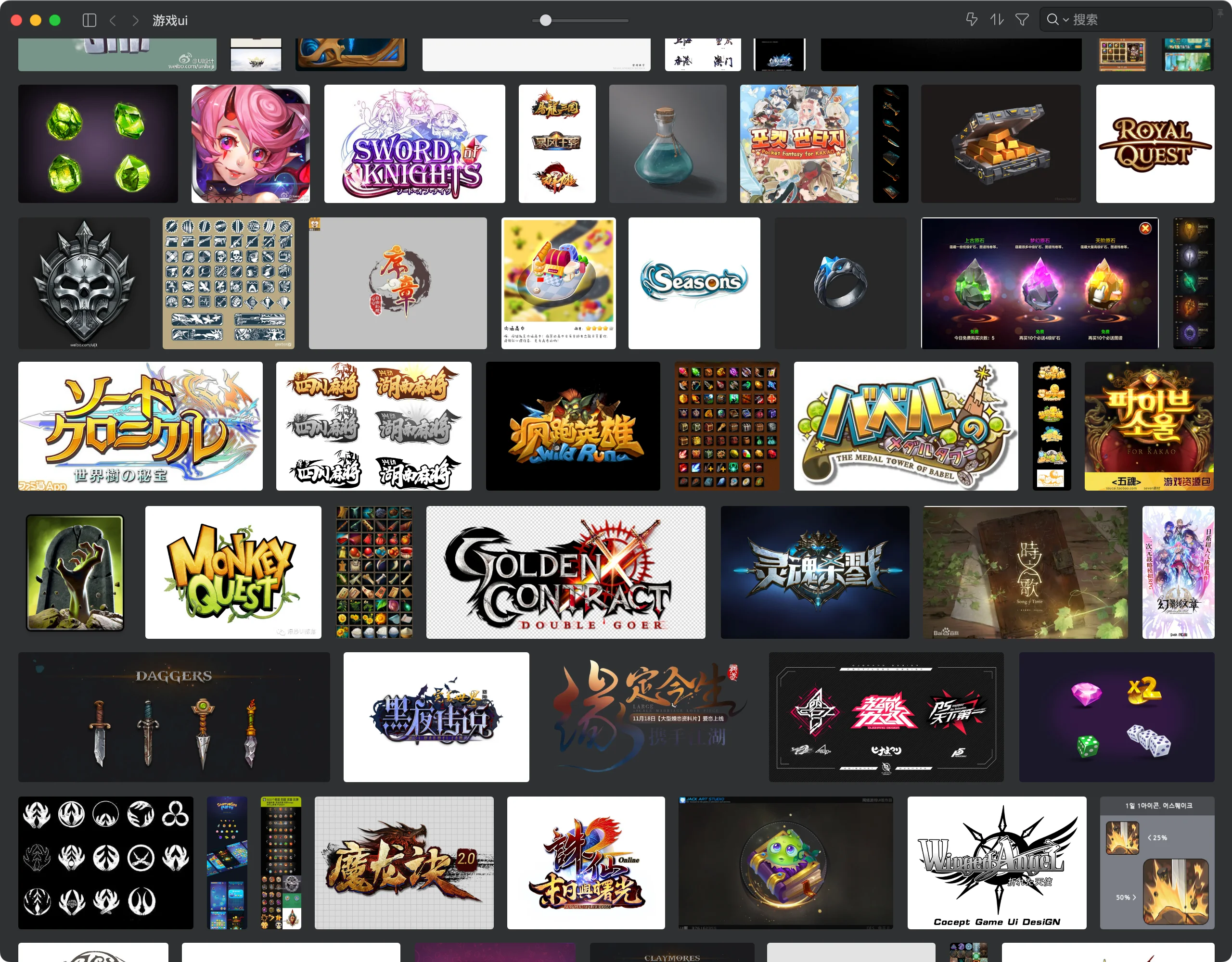Select the blue potion bottle thumbnail
The width and height of the screenshot is (1232, 962).
[668, 144]
